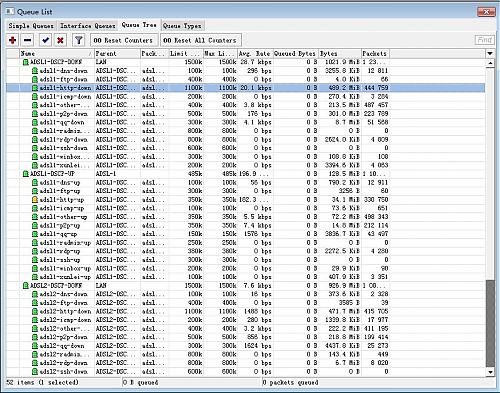Click the icon beside adsl1-rdp-down
This screenshot has width=500, height=393.
pyautogui.click(x=35, y=139)
